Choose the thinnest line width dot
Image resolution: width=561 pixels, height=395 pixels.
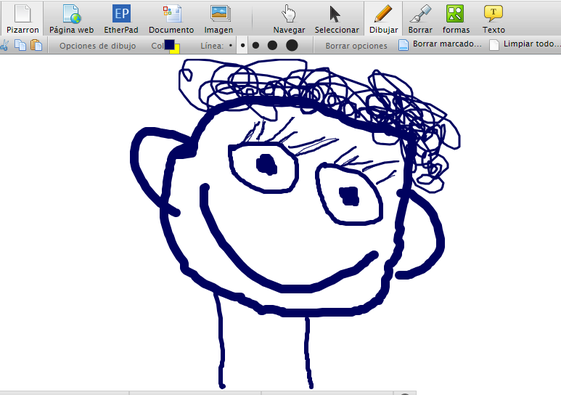click(x=230, y=45)
